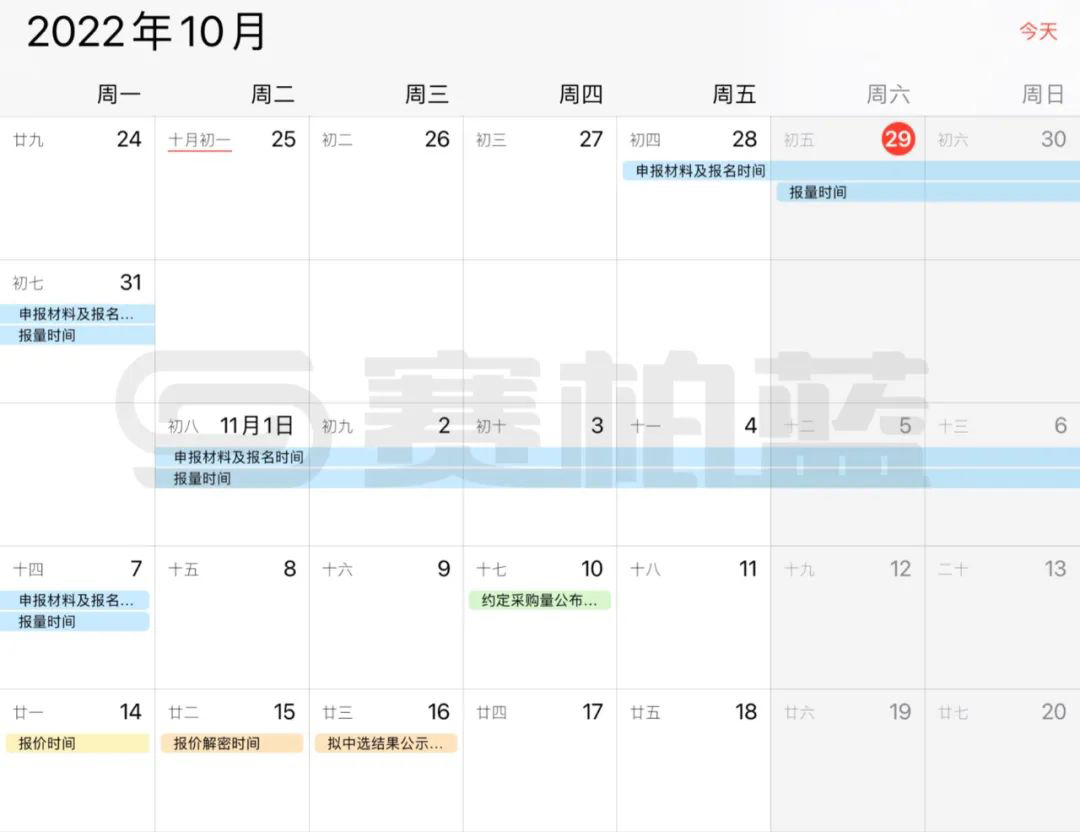Viewport: 1080px width, 832px height.
Task: Select date 8 labeled 十五
Action: click(x=290, y=569)
